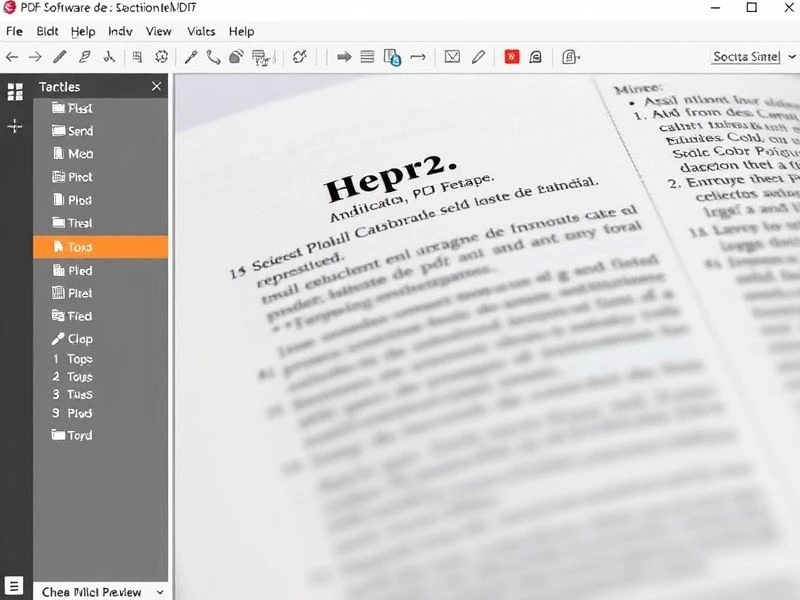
Task: Open the Eidt menu
Action: (47, 32)
